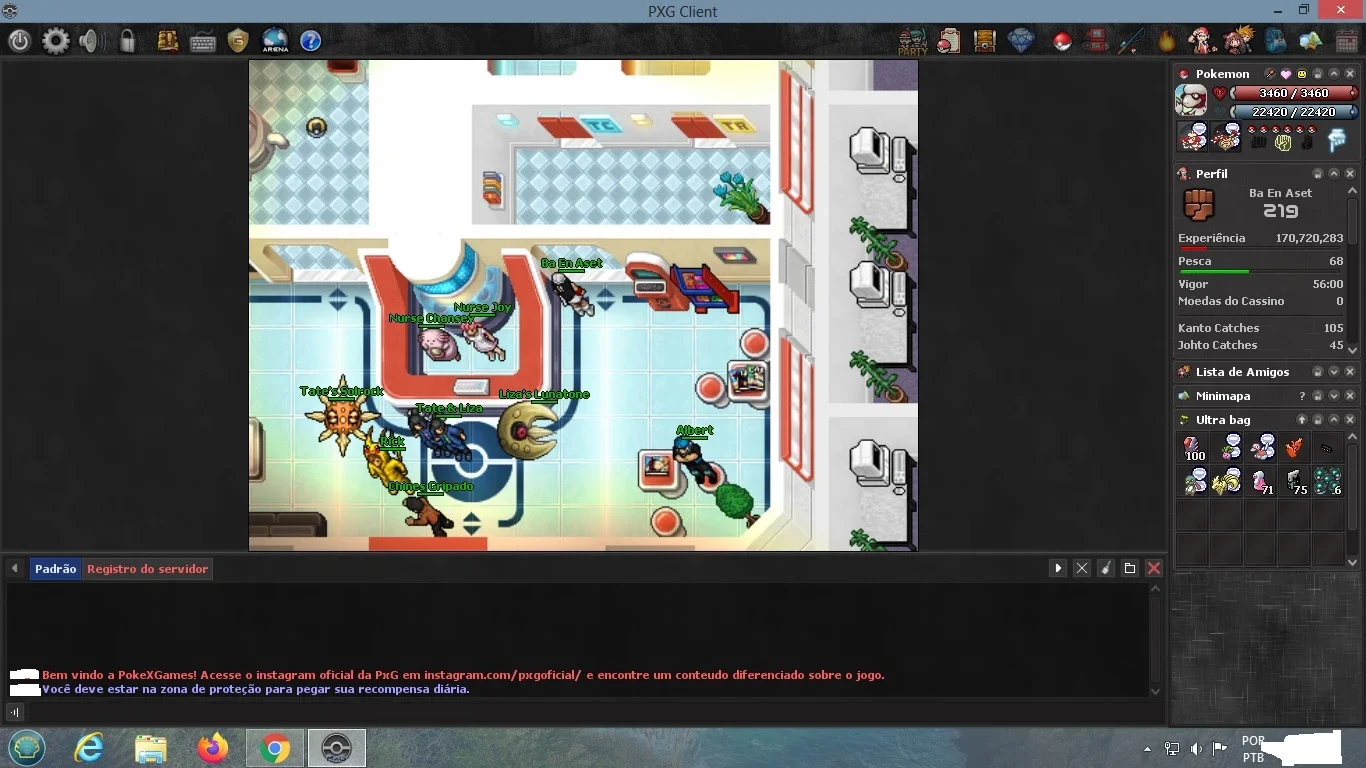Open the keyboard hotkeys icon
The image size is (1366, 768).
coord(203,41)
